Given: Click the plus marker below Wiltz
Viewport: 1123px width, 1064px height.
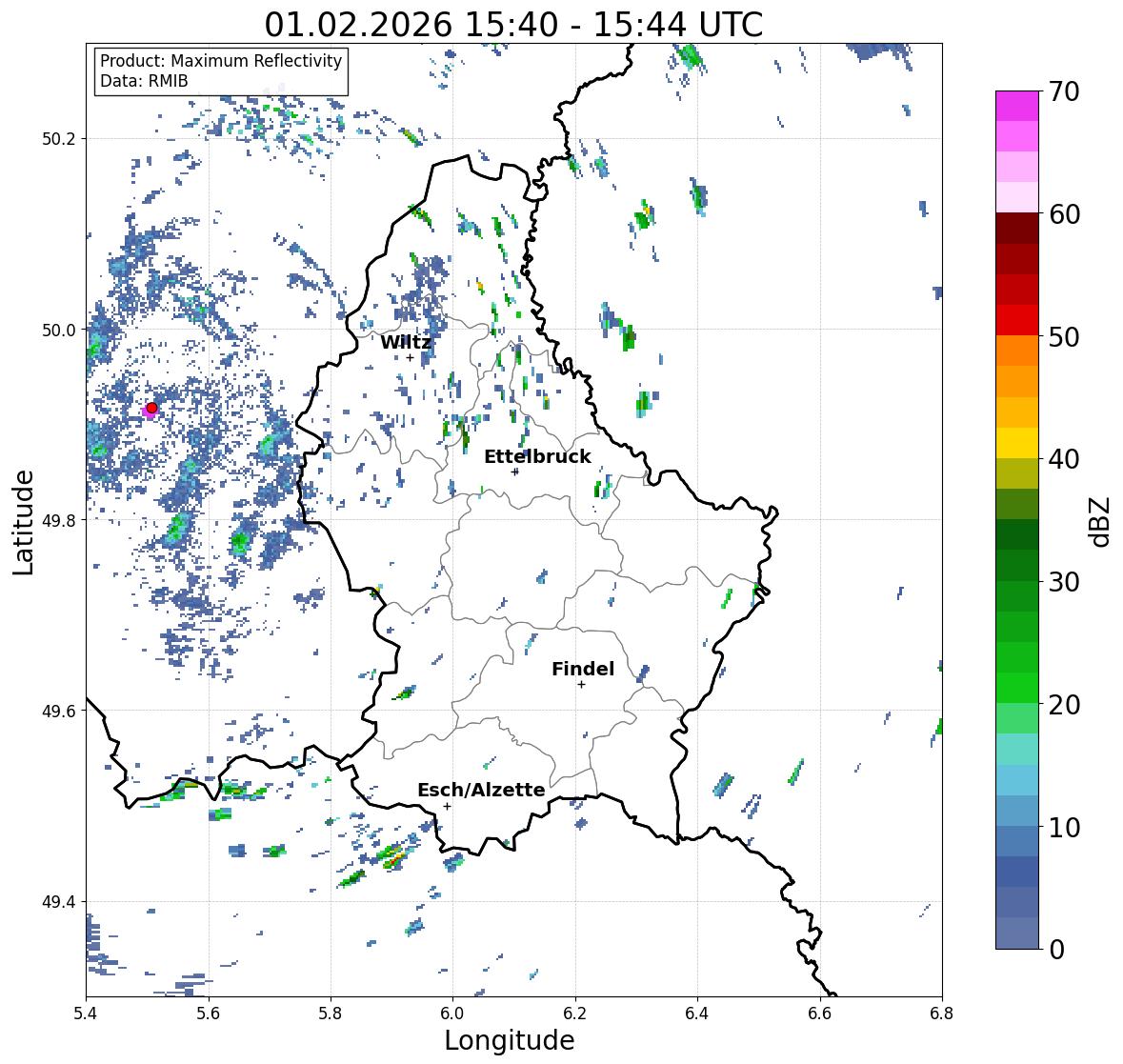Looking at the screenshot, I should (410, 358).
